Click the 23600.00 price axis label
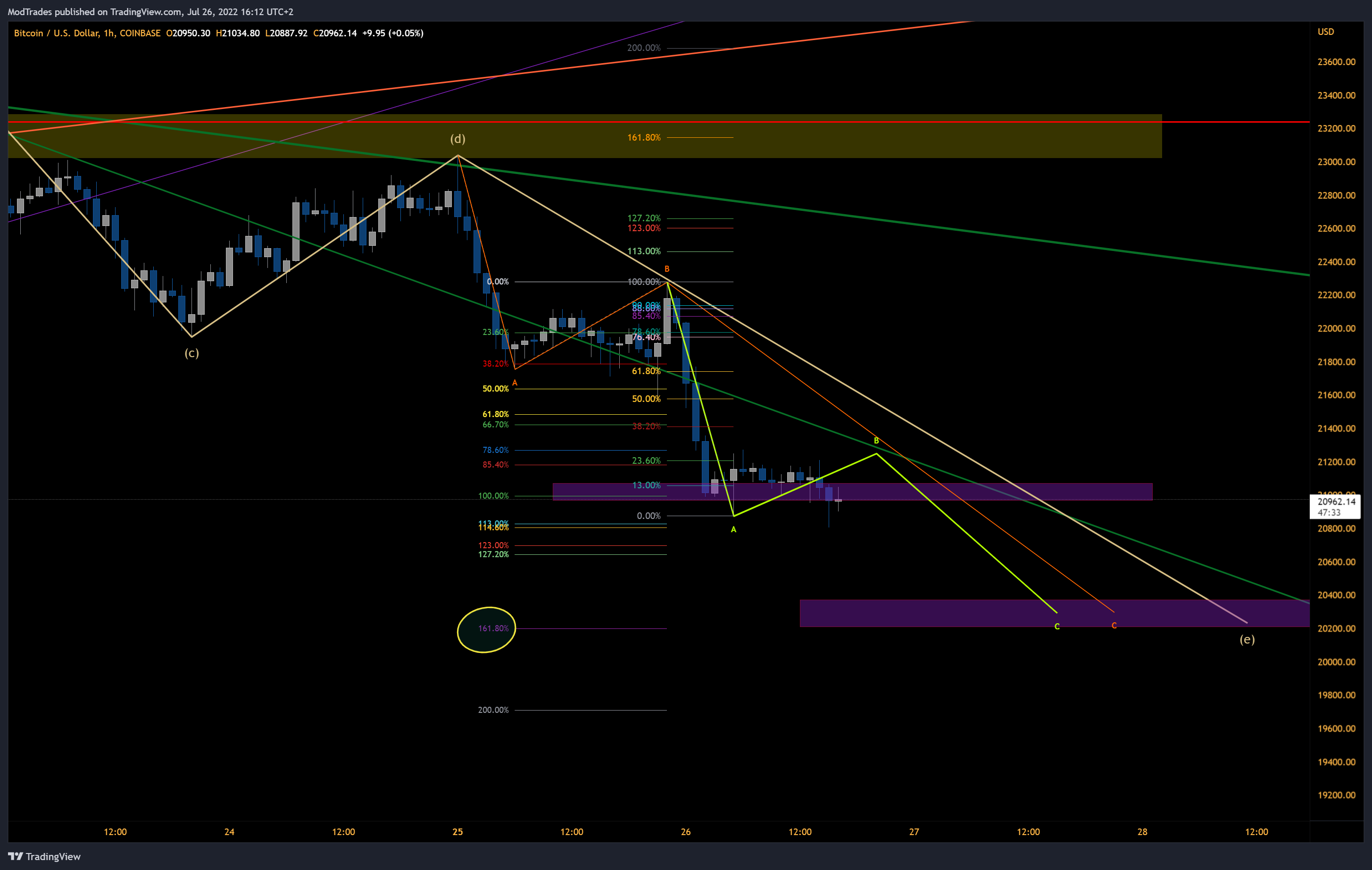The width and height of the screenshot is (1372, 870). [x=1336, y=62]
